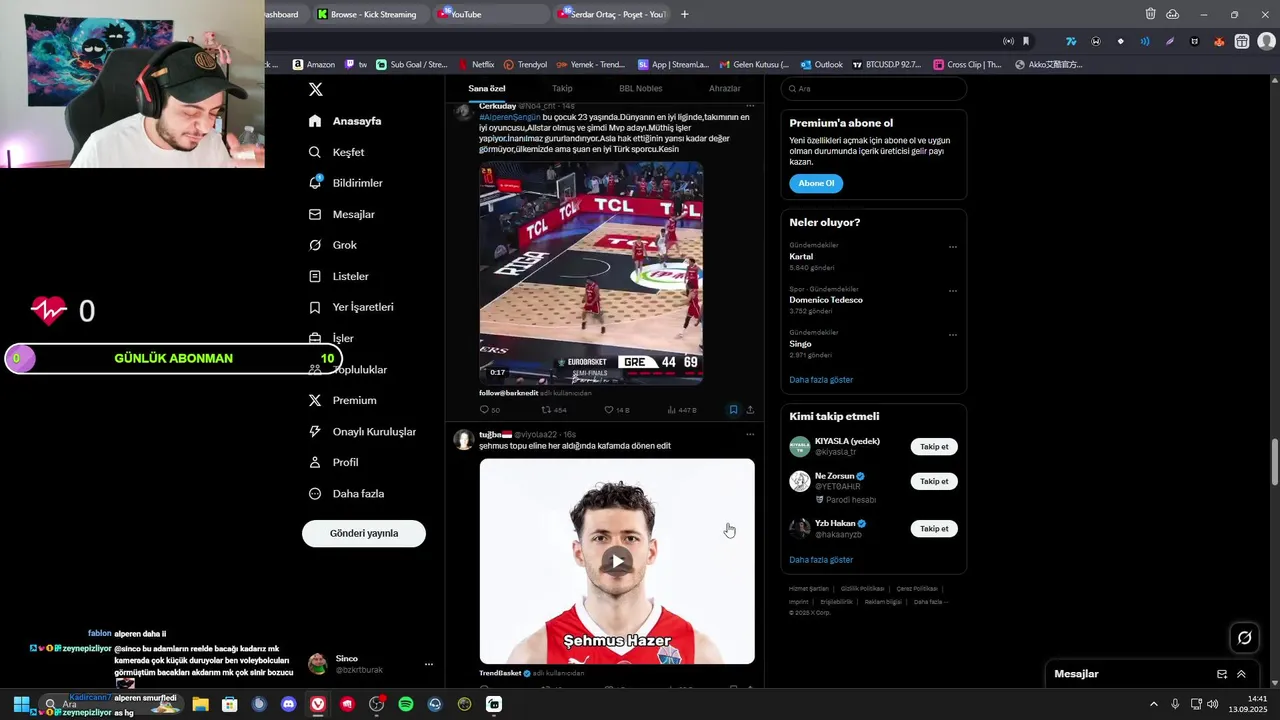Viewport: 1280px width, 720px height.
Task: Show more follow suggestions
Action: point(821,560)
